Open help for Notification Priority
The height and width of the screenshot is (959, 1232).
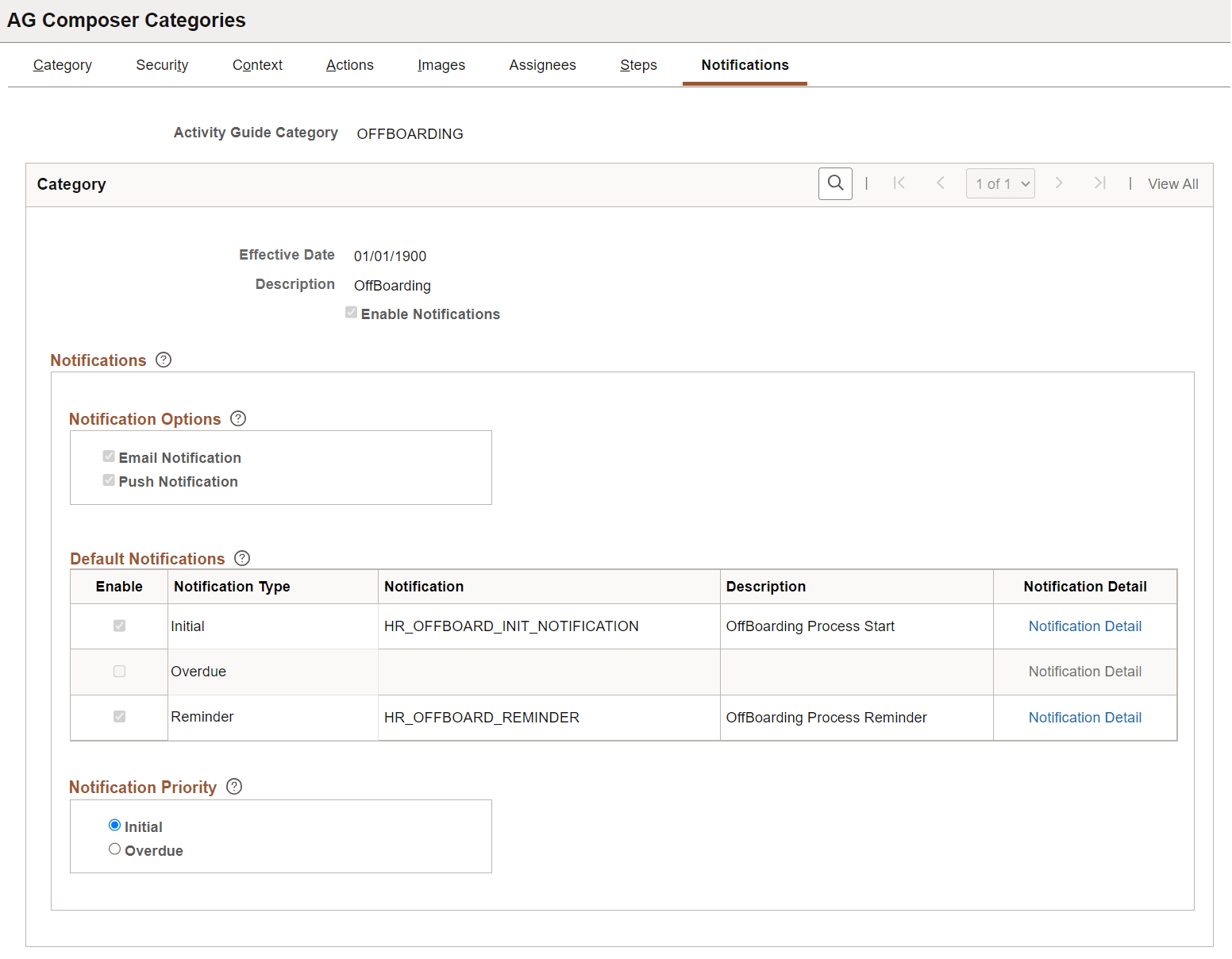[234, 787]
